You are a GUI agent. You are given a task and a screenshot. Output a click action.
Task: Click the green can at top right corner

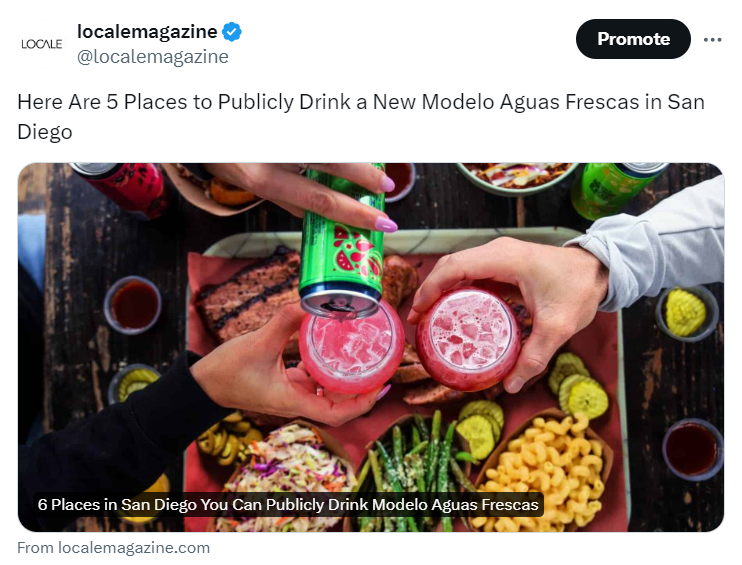tap(613, 190)
